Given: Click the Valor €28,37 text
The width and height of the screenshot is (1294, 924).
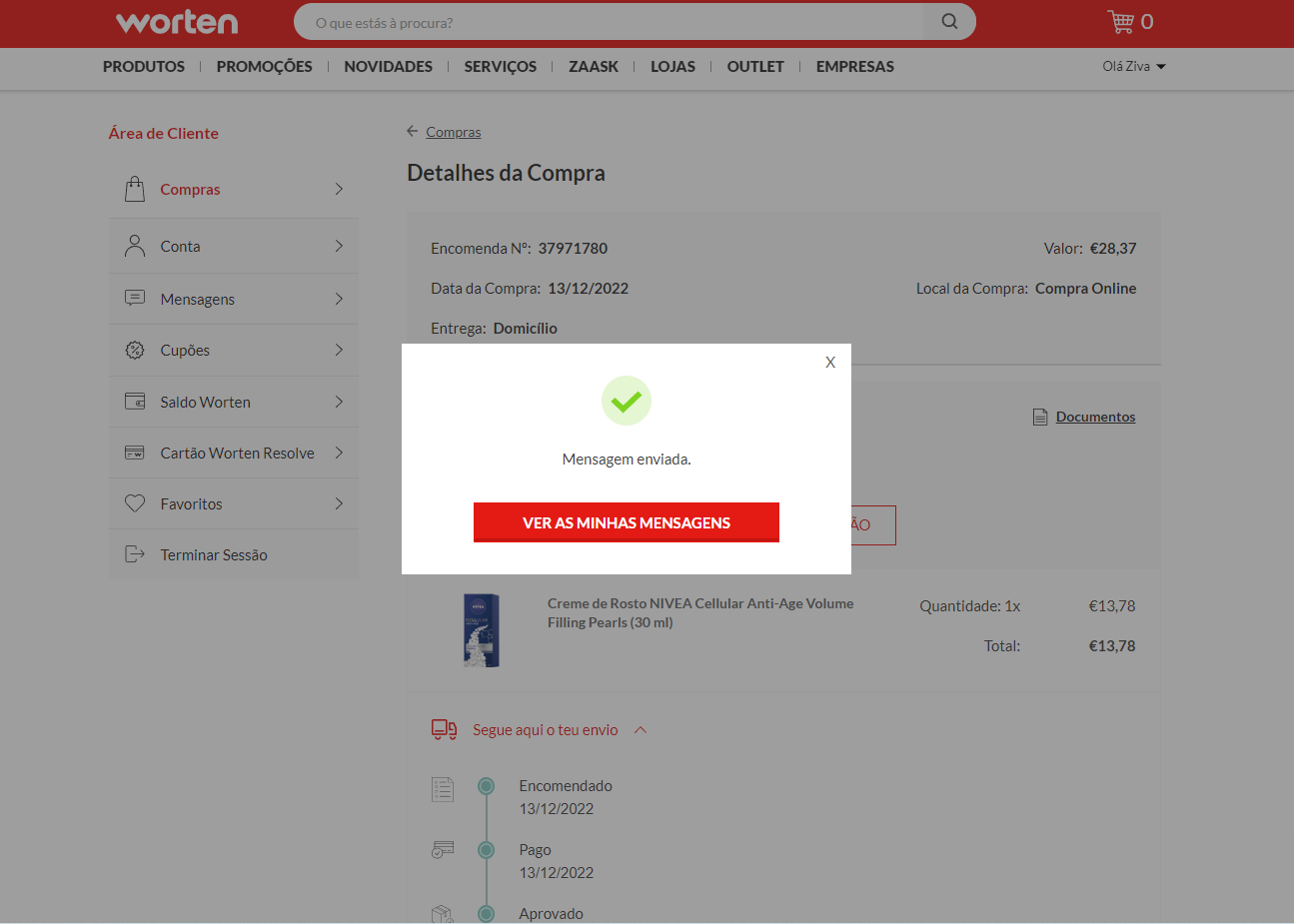Looking at the screenshot, I should (x=1090, y=248).
